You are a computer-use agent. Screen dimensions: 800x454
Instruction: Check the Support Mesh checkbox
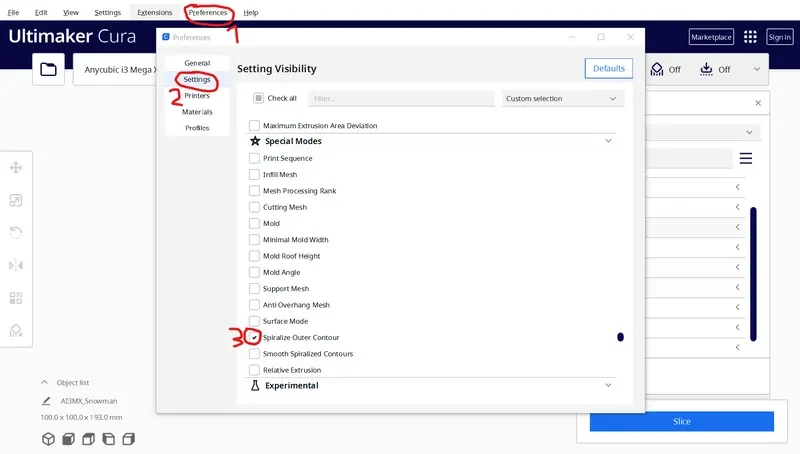[x=254, y=288]
